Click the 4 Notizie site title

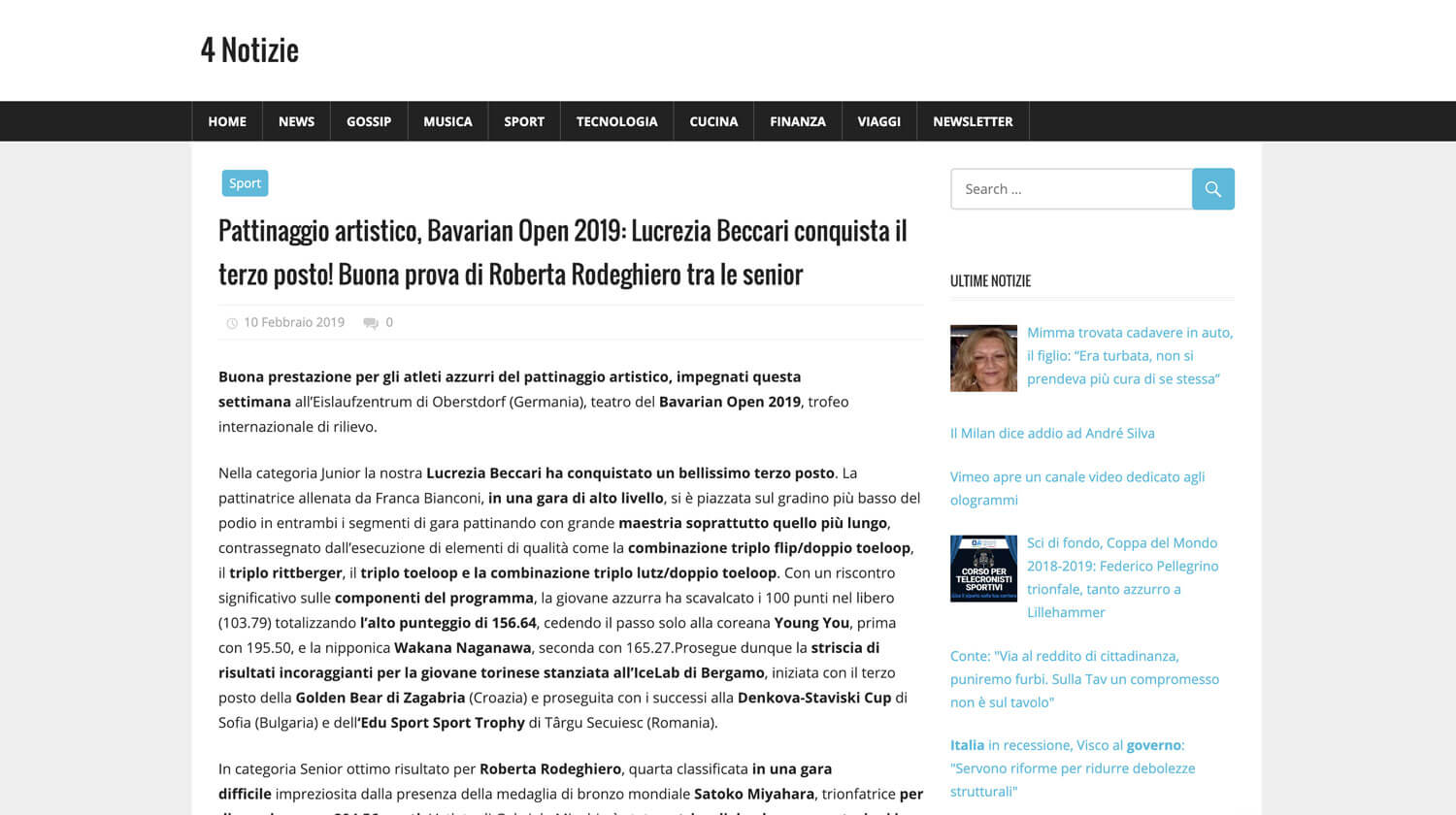[249, 50]
